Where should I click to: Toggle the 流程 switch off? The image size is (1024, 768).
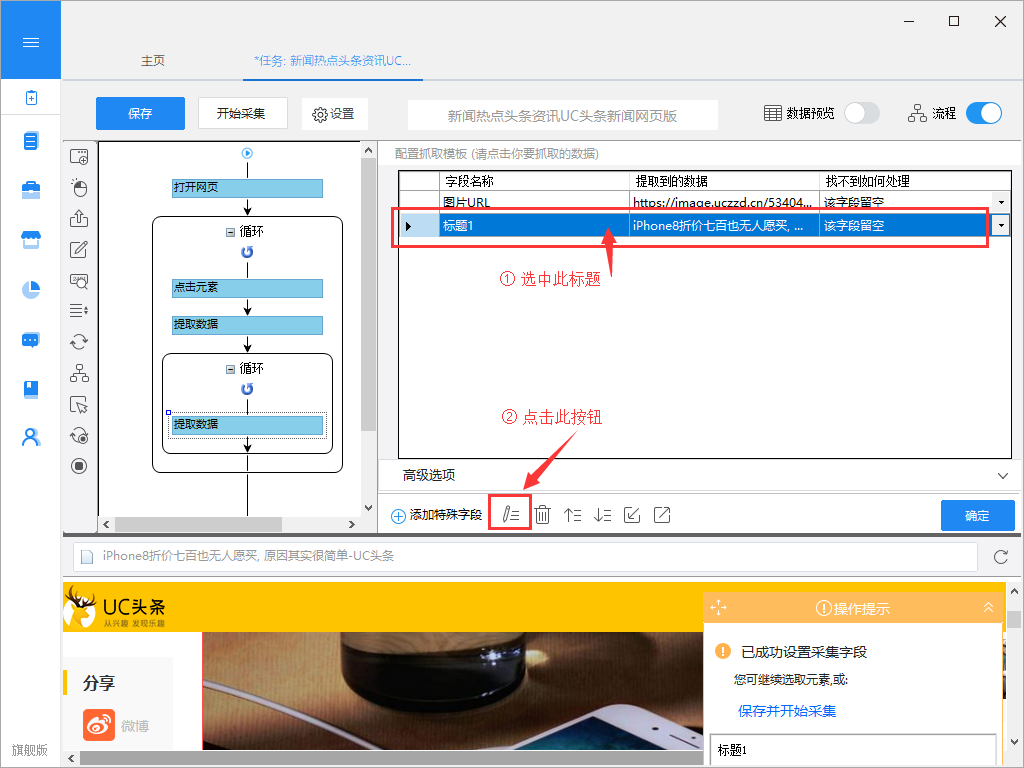[x=983, y=113]
